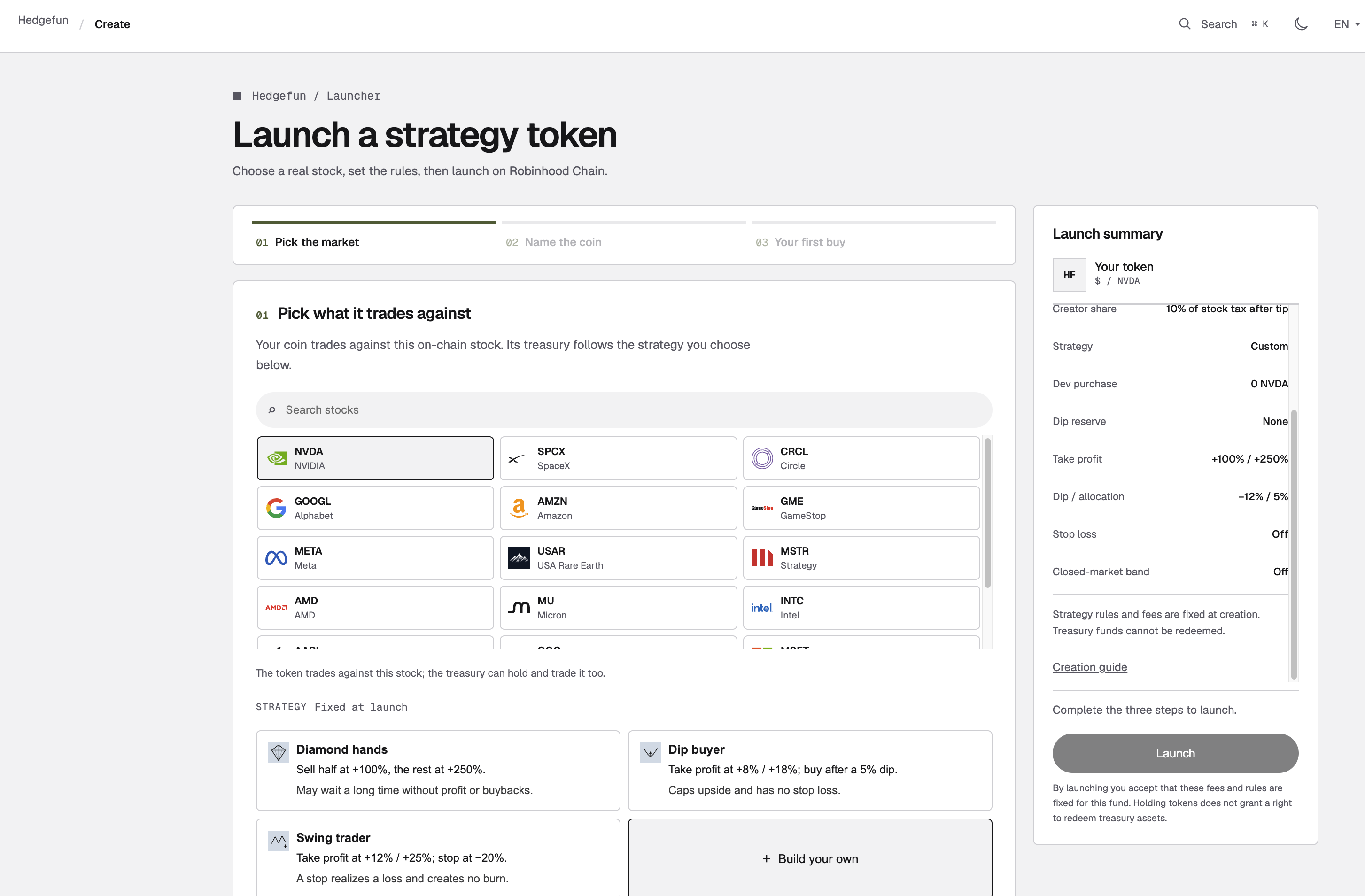
Task: Select the MU Micron stock card
Action: pyautogui.click(x=618, y=608)
